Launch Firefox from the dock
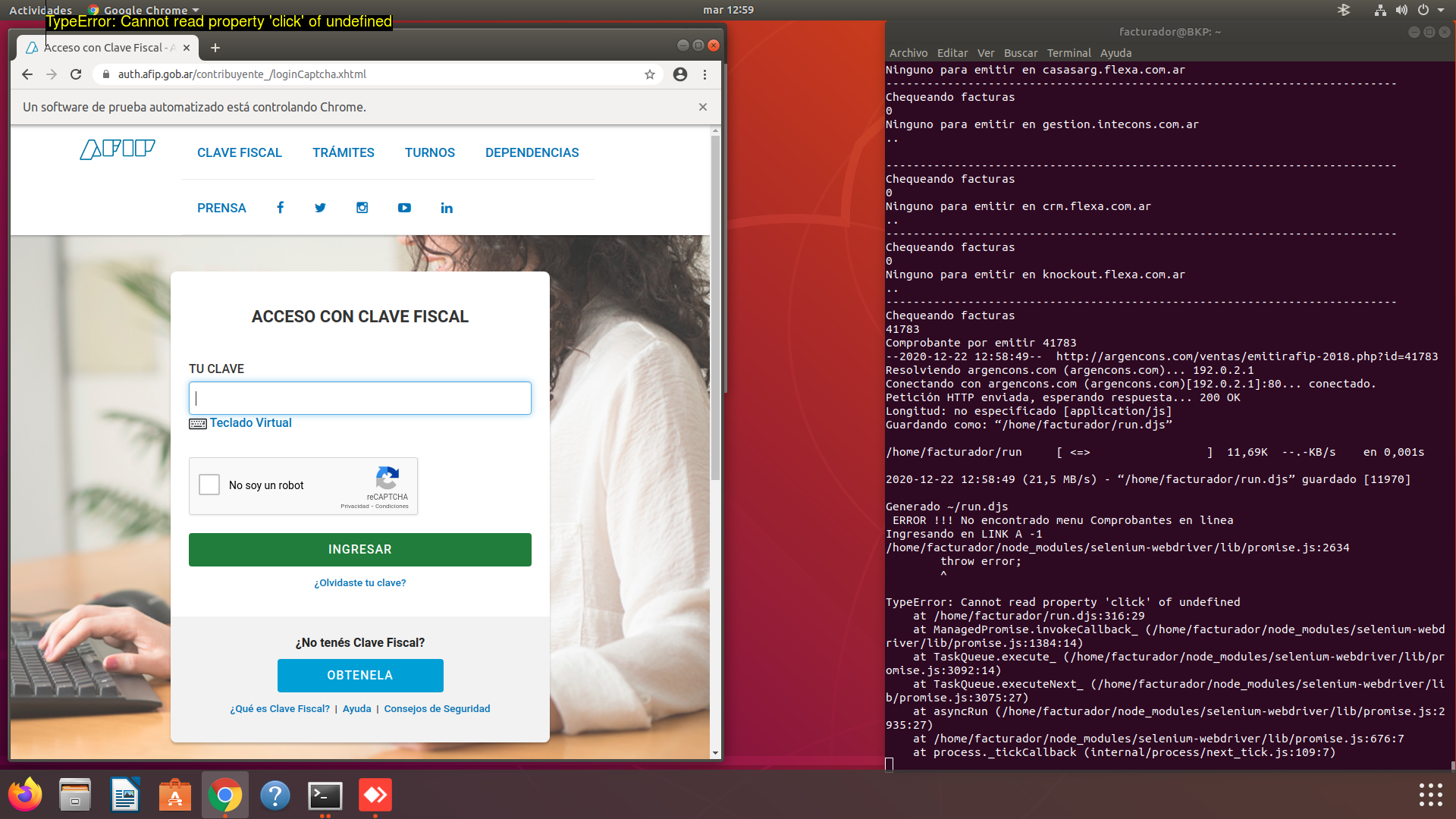The width and height of the screenshot is (1456, 819). 25,795
